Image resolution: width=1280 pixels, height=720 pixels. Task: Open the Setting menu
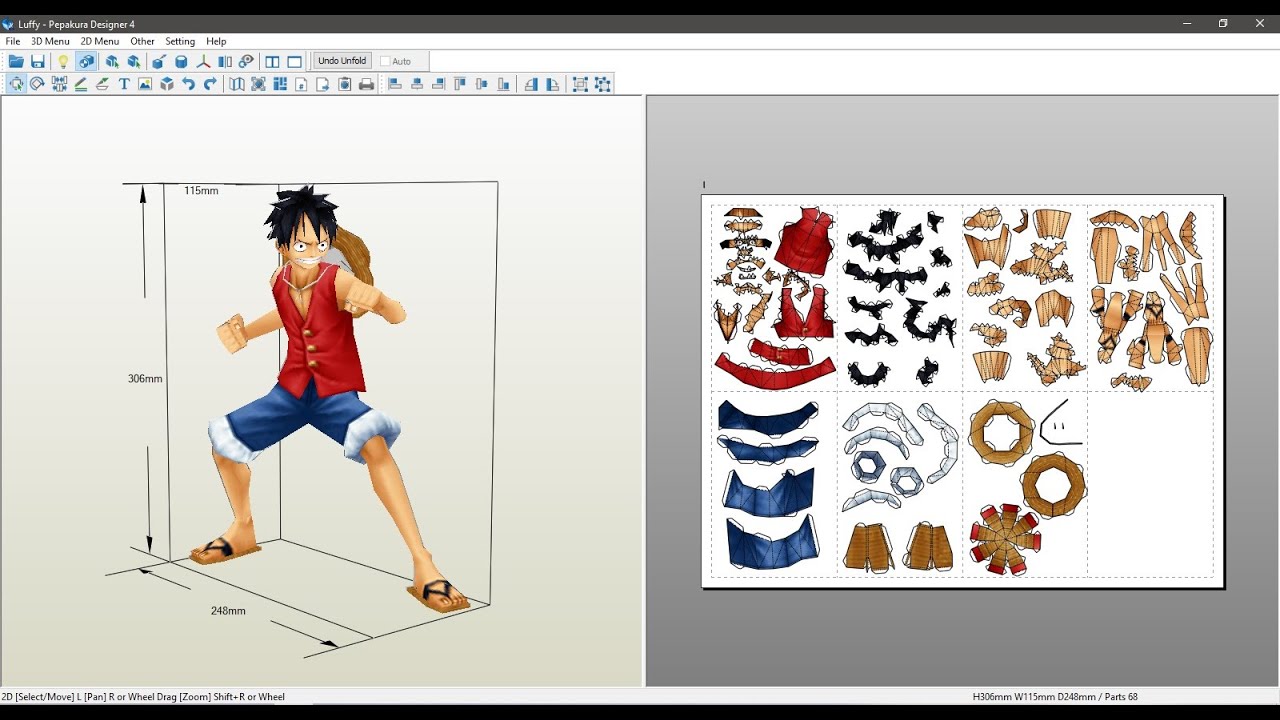click(x=180, y=41)
